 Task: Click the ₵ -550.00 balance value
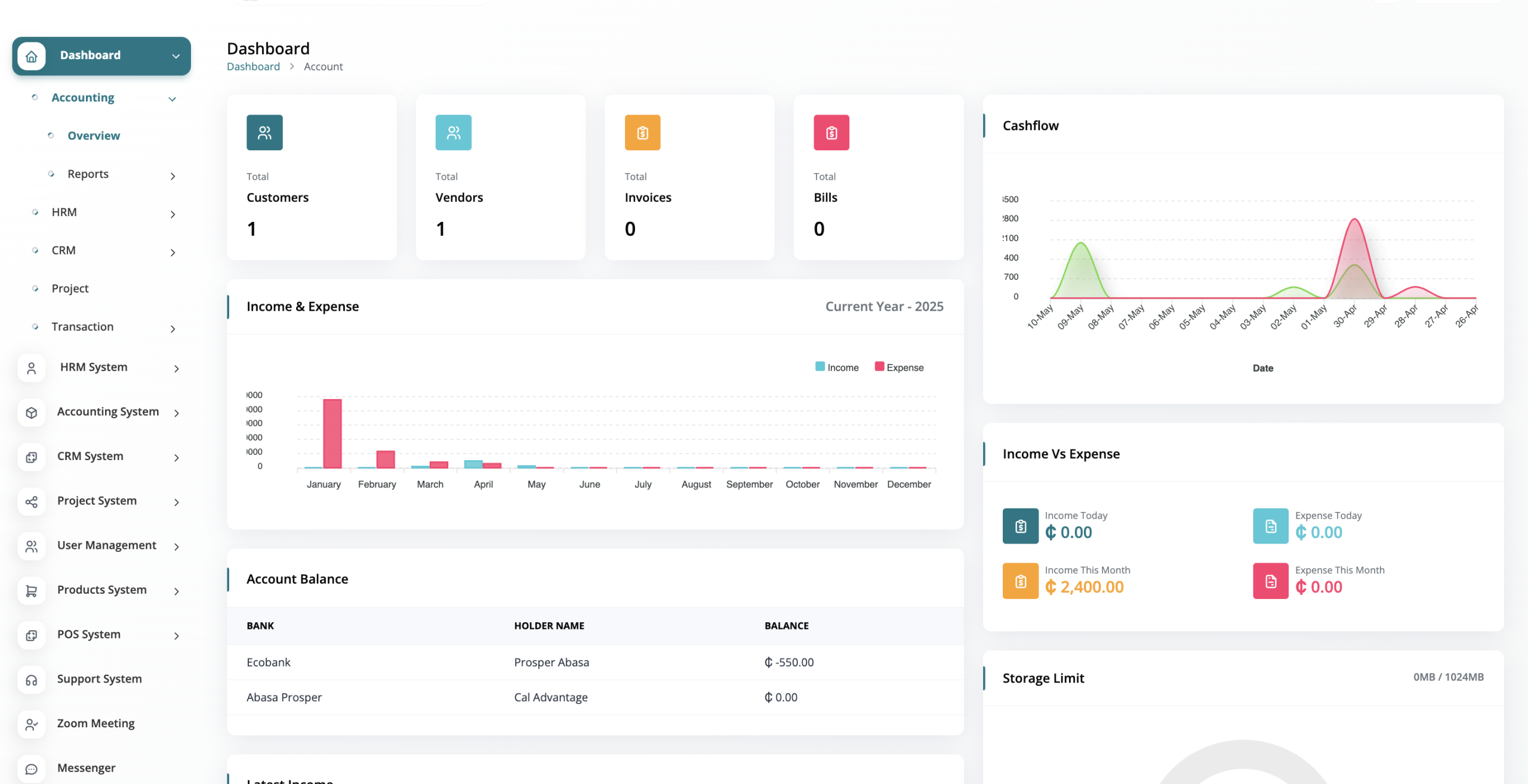pyautogui.click(x=789, y=662)
